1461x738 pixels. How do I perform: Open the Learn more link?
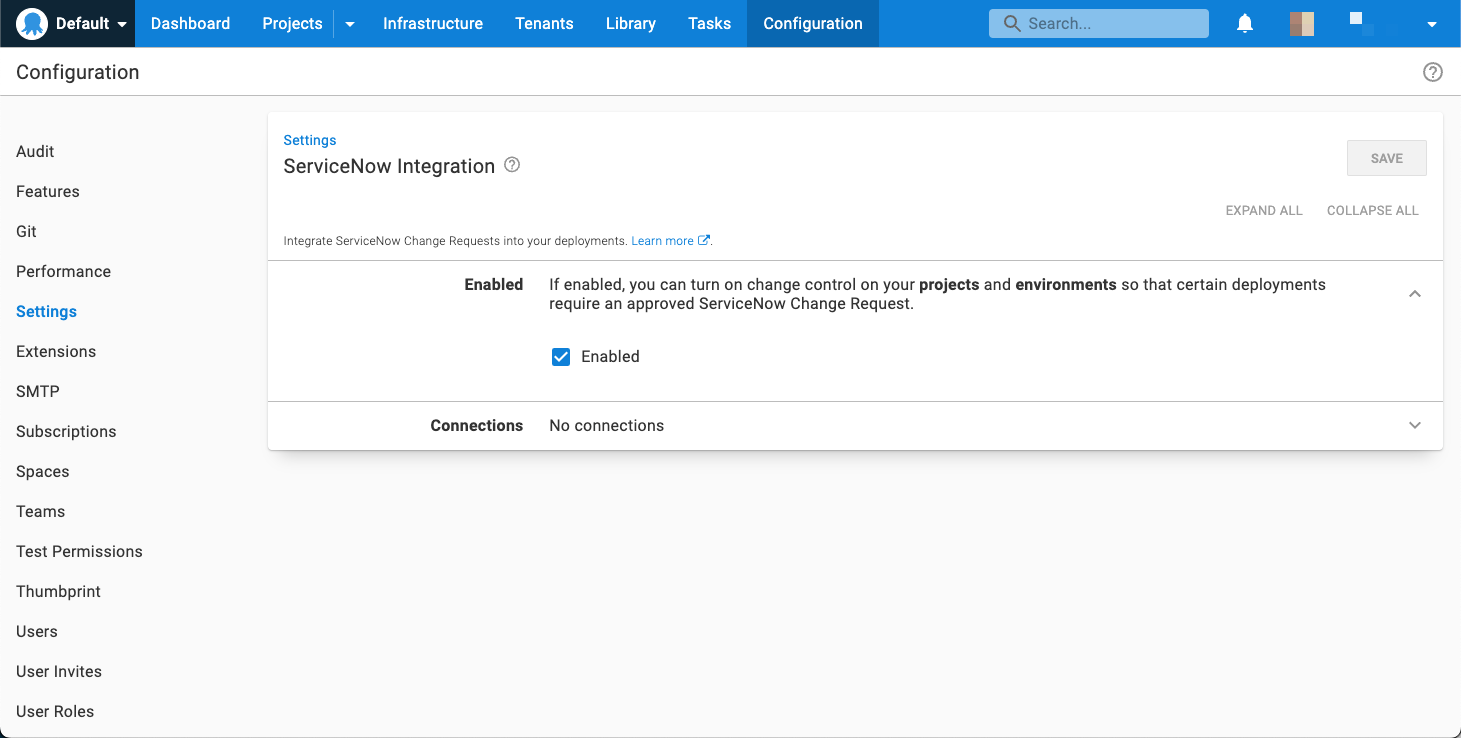click(663, 240)
